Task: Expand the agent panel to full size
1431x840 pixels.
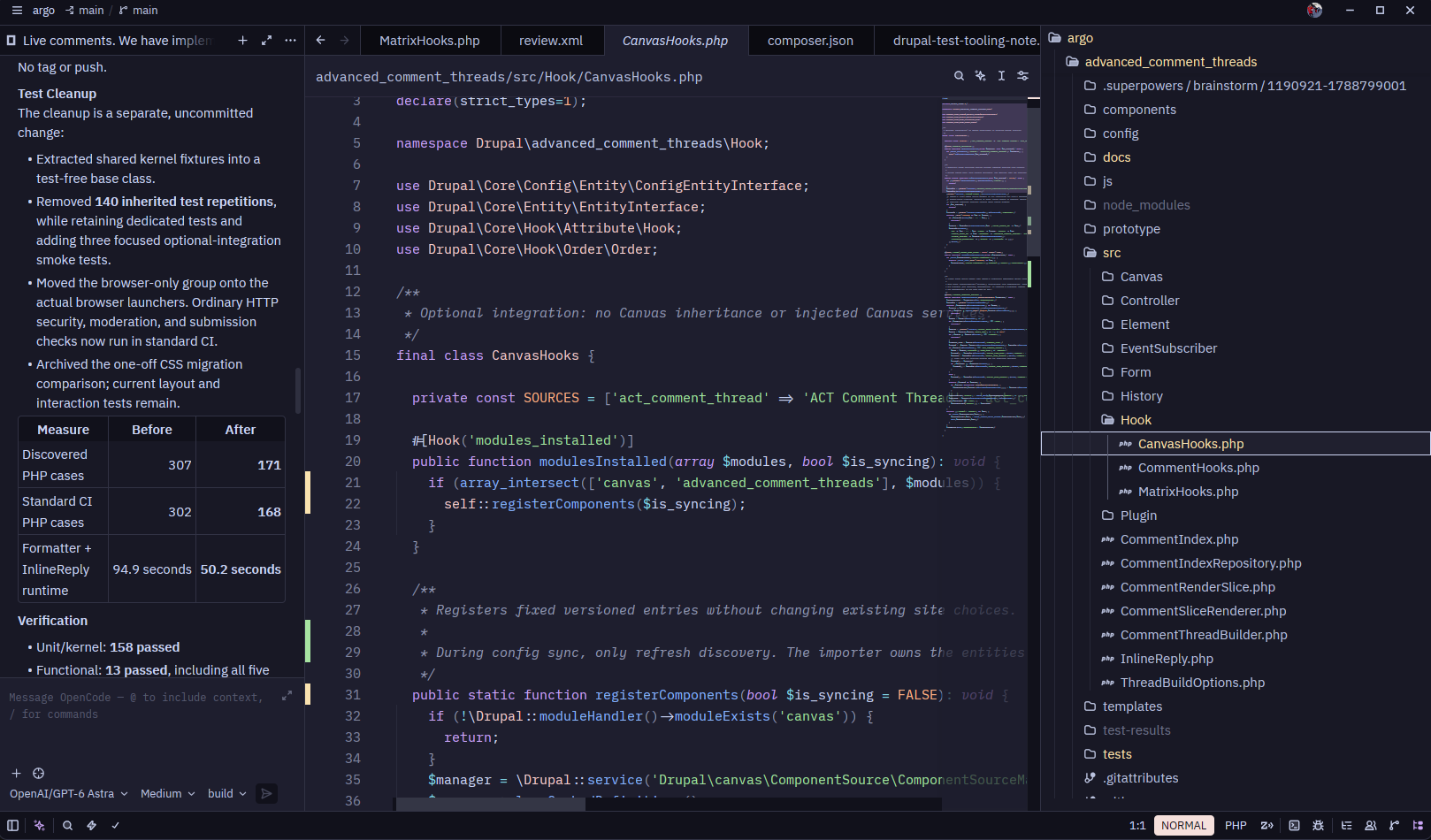Action: coord(266,41)
